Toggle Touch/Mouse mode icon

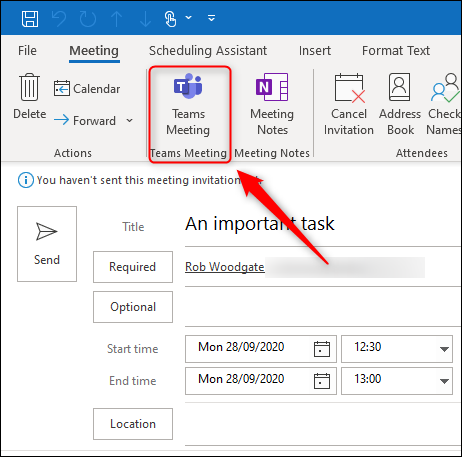tap(170, 18)
